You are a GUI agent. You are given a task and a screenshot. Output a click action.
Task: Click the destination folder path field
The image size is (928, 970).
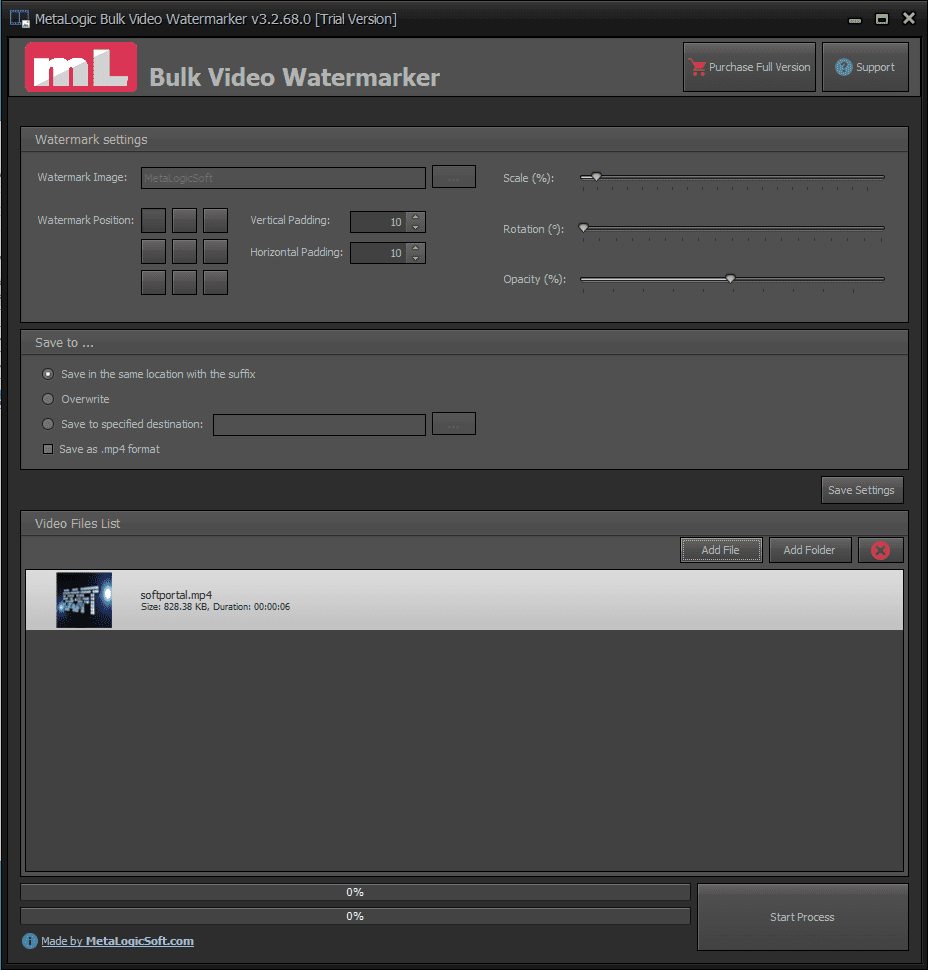point(319,425)
